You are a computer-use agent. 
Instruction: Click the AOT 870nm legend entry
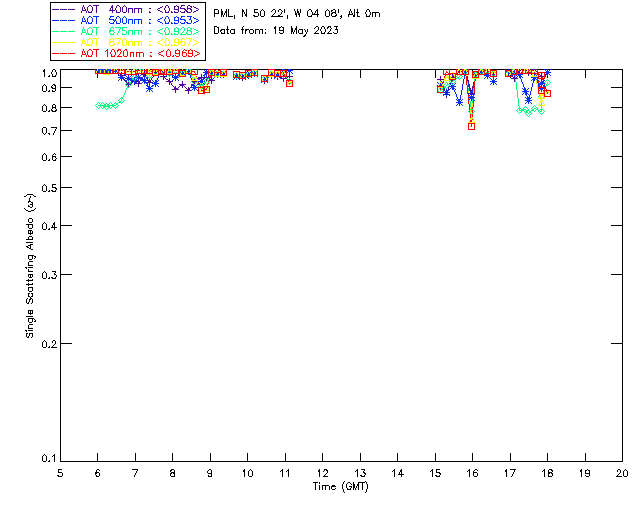pos(126,42)
